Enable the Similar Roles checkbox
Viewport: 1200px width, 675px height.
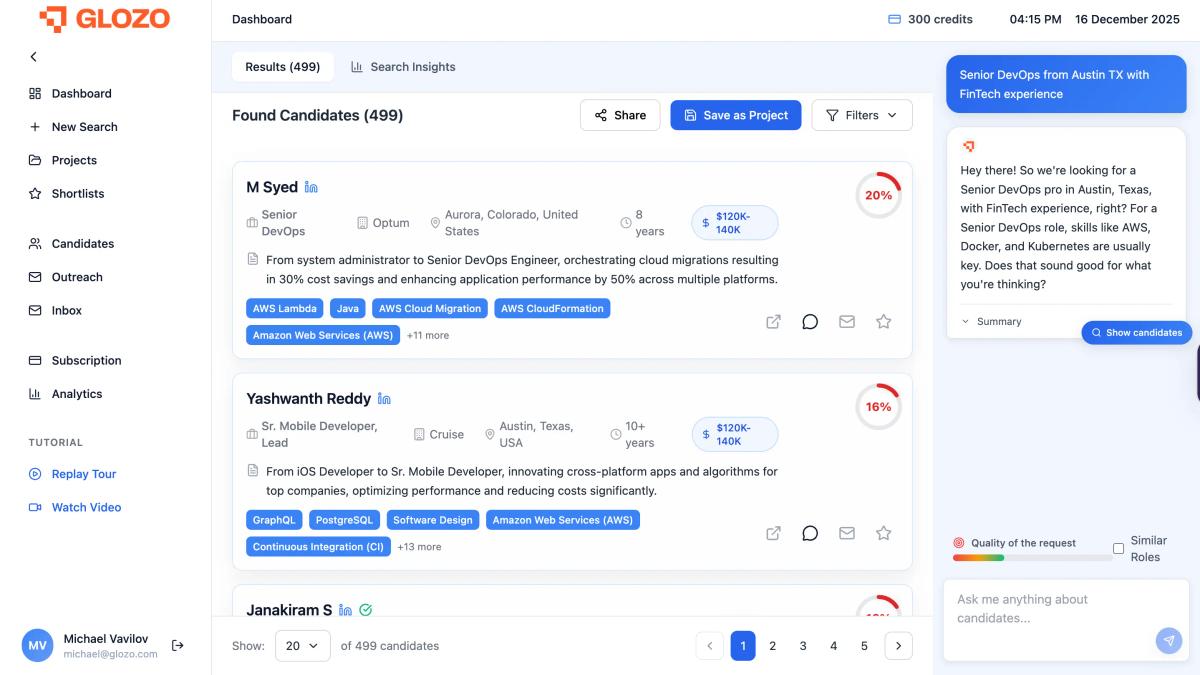pyautogui.click(x=1118, y=548)
